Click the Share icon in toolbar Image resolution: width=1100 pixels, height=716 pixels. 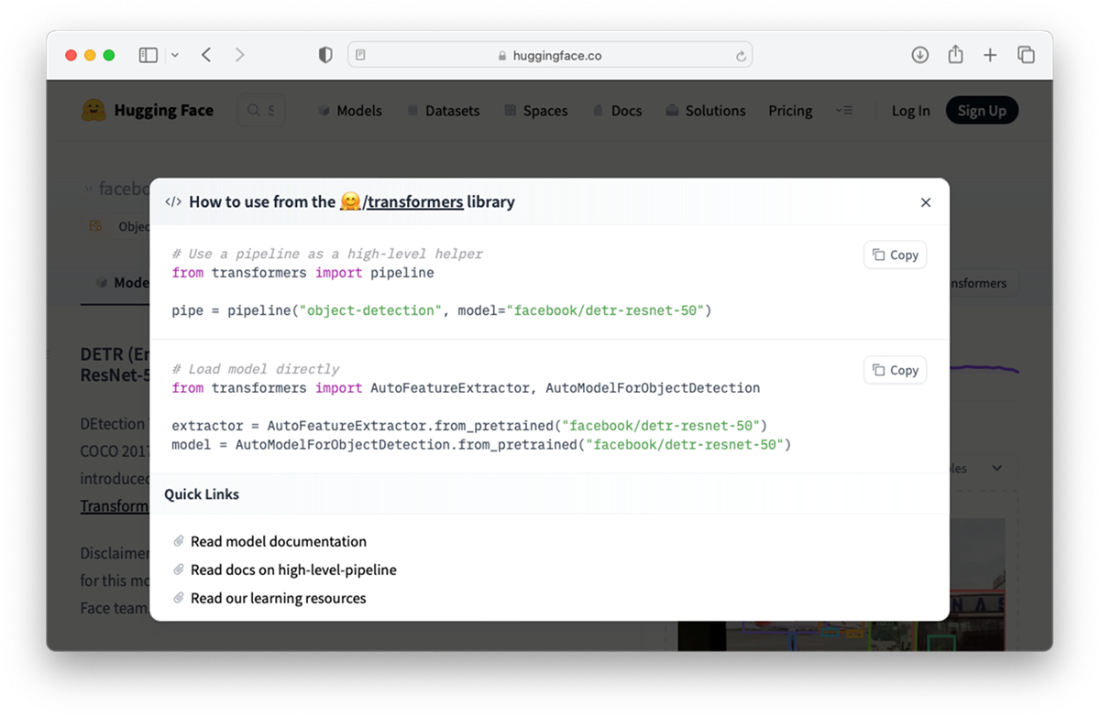click(955, 56)
